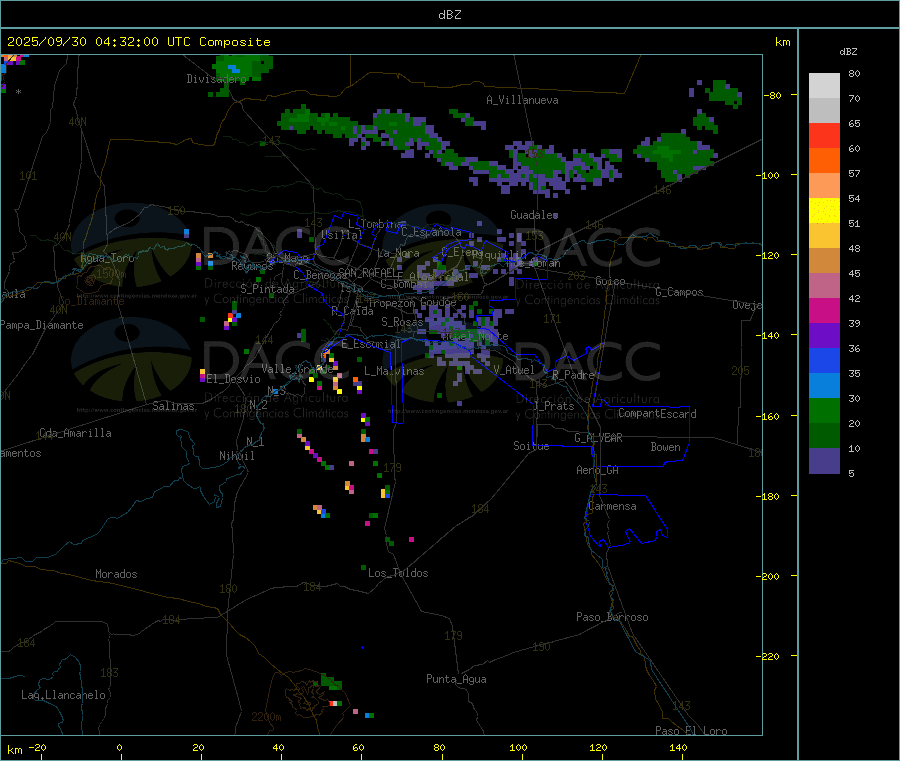This screenshot has width=900, height=761.
Task: Click the 'Divisadero' map label
Action: [216, 79]
